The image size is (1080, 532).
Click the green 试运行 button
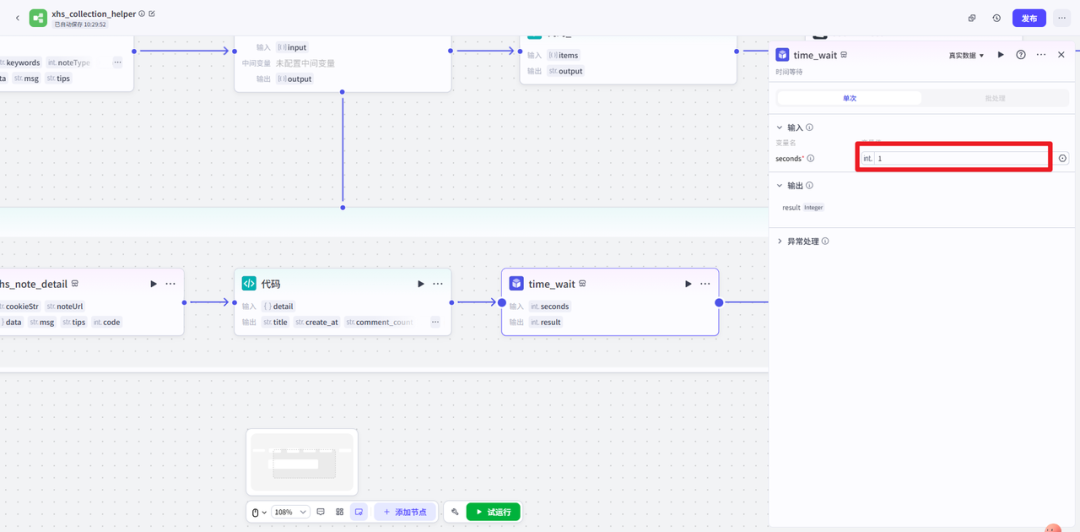click(x=493, y=512)
